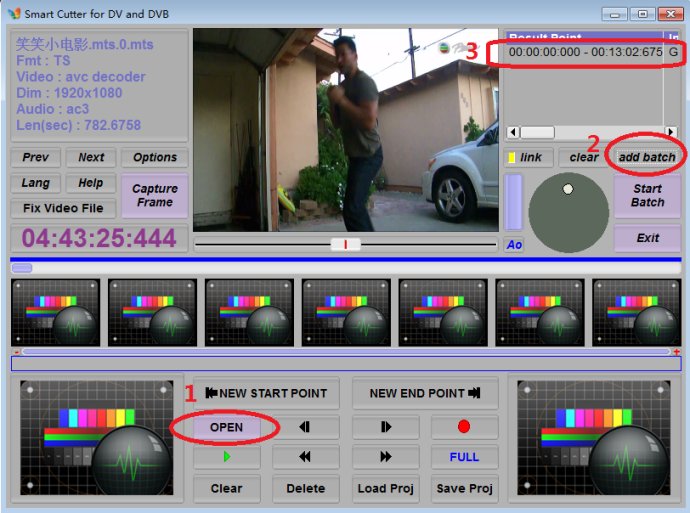This screenshot has width=690, height=513.
Task: Click the video position slider handle
Action: coord(345,245)
